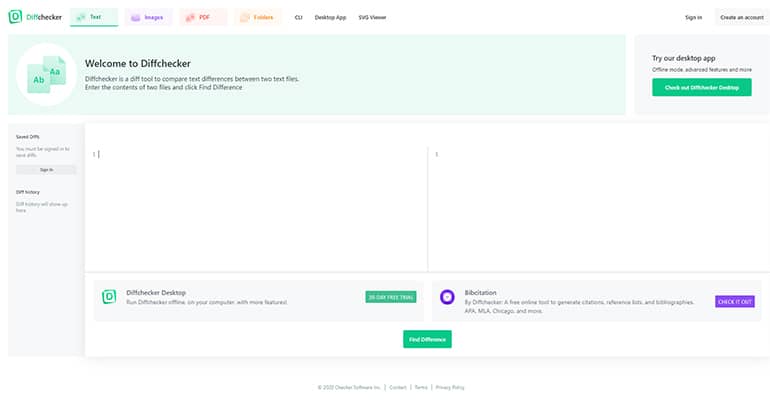Switch to the PDF tab
This screenshot has height=400, width=770.
[203, 17]
